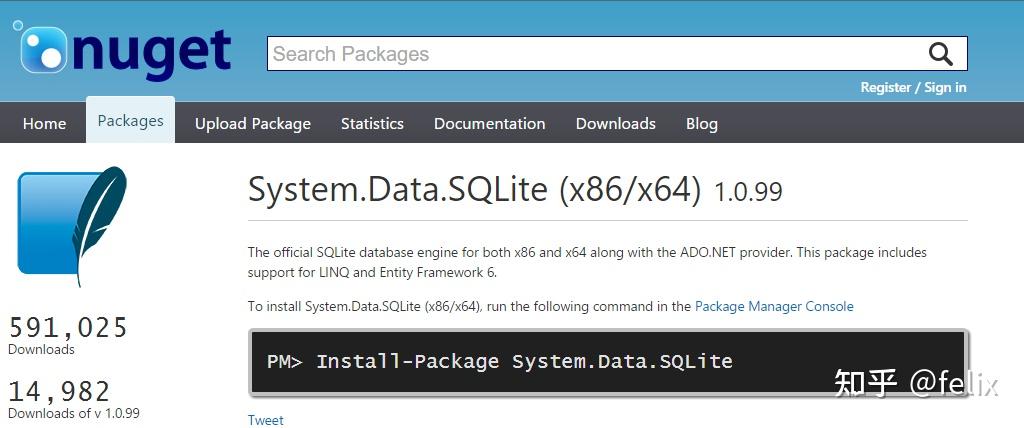Image resolution: width=1024 pixels, height=428 pixels.
Task: Open the Downloads nav item
Action: [x=615, y=124]
